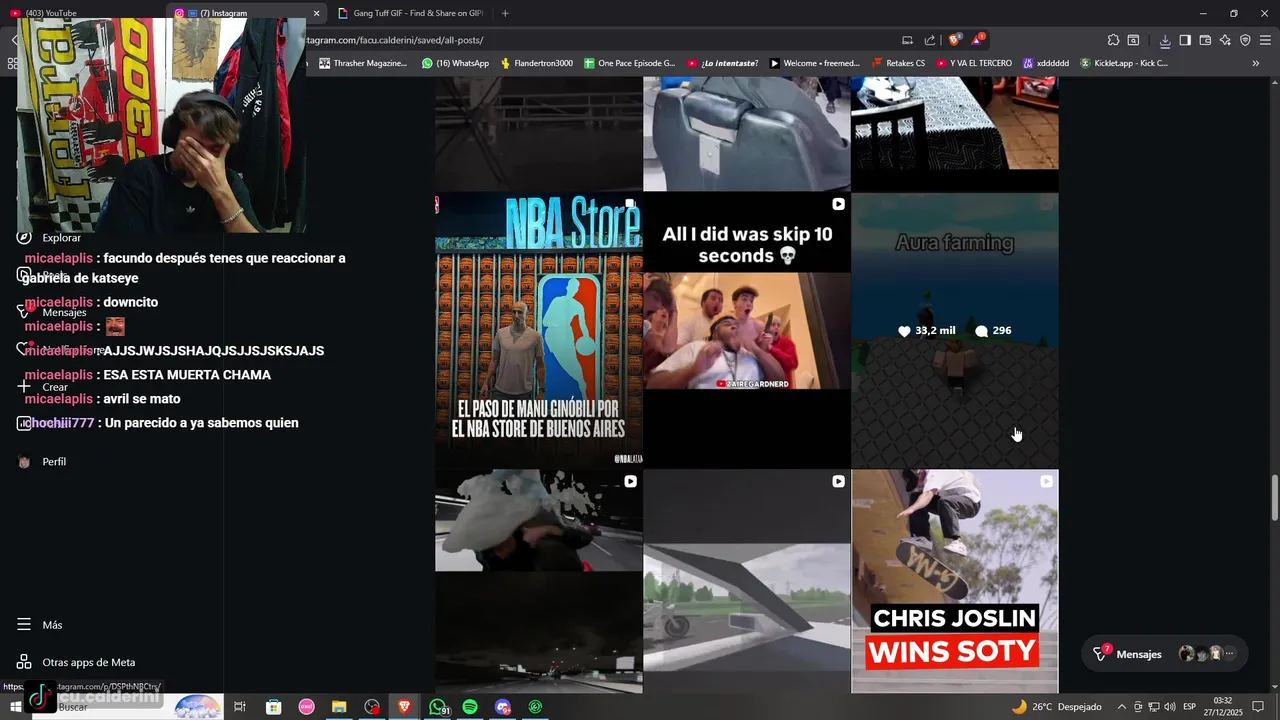This screenshot has height=720, width=1280.
Task: Click the page vertical scrollbar thumb
Action: (1274, 497)
